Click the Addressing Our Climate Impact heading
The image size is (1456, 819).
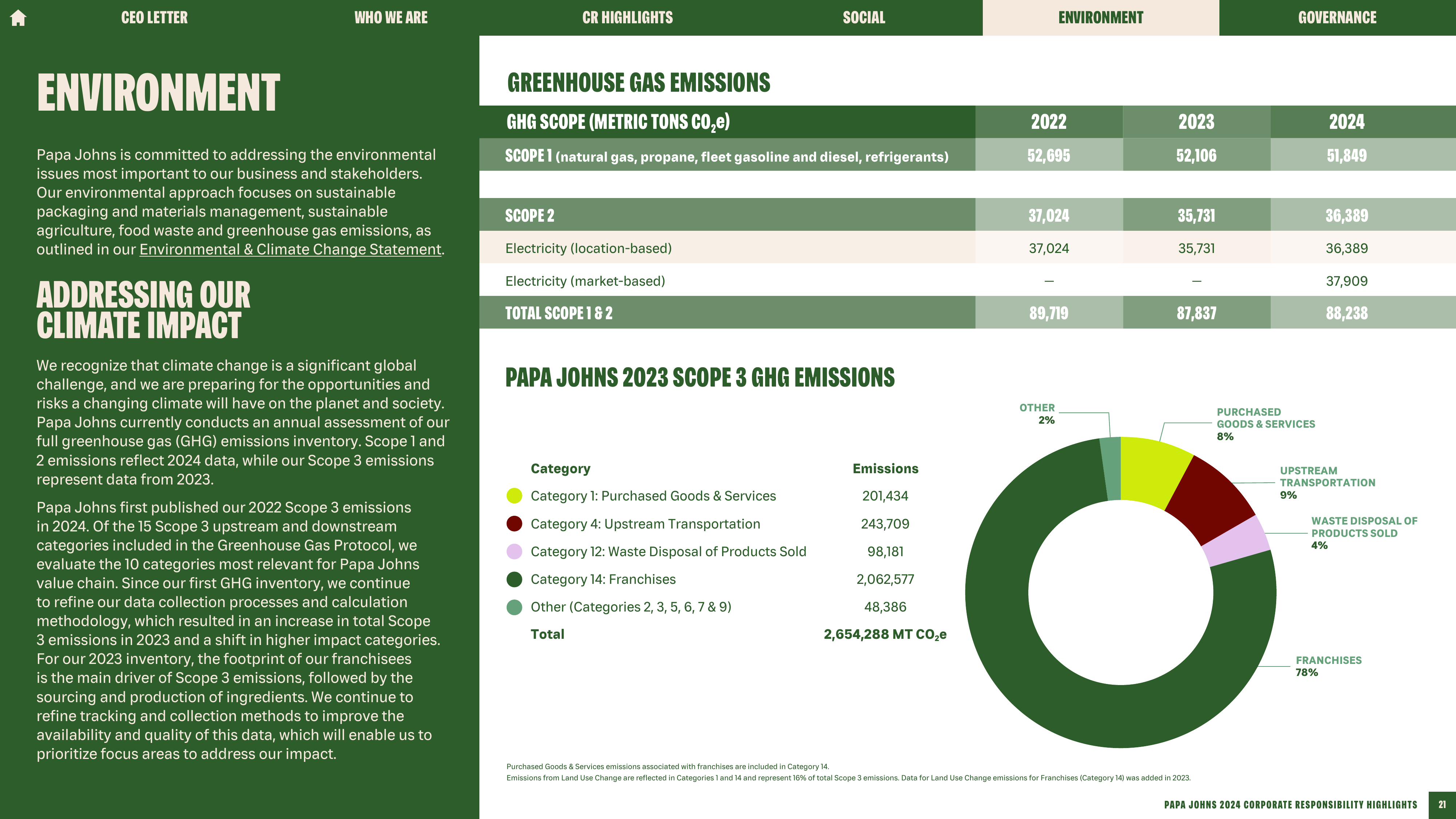coord(143,310)
